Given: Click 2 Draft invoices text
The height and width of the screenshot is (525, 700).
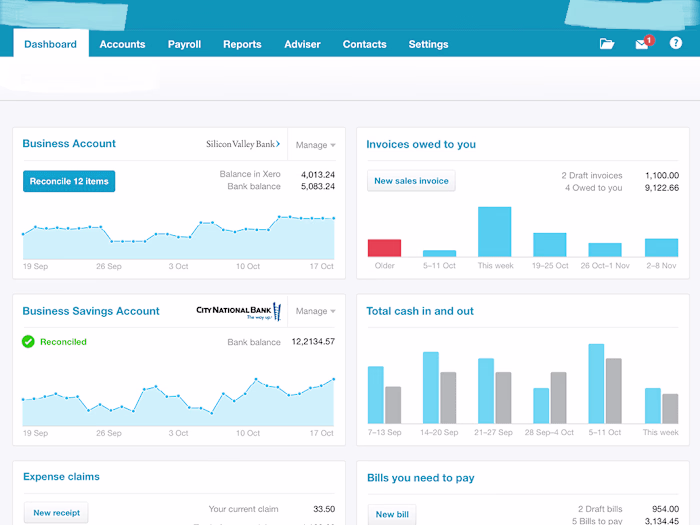Looking at the screenshot, I should pyautogui.click(x=592, y=175).
